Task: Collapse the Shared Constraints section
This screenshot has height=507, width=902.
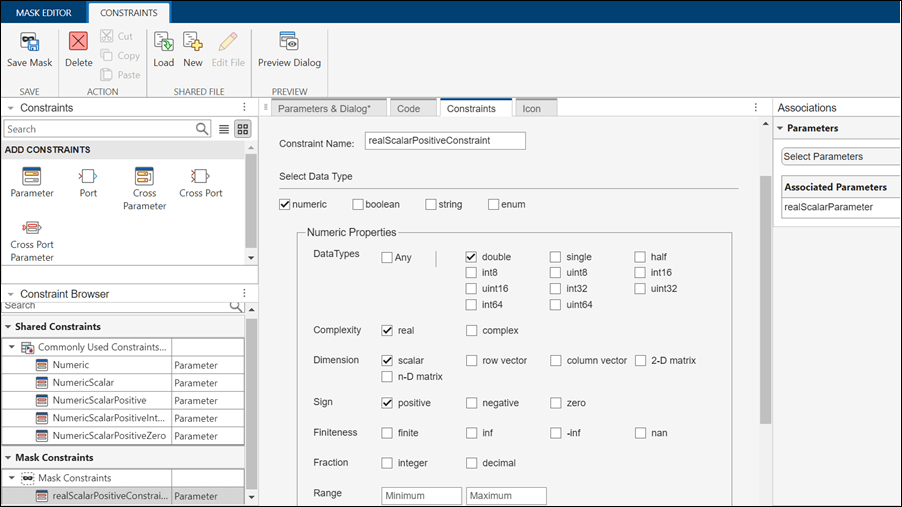Action: [8, 326]
